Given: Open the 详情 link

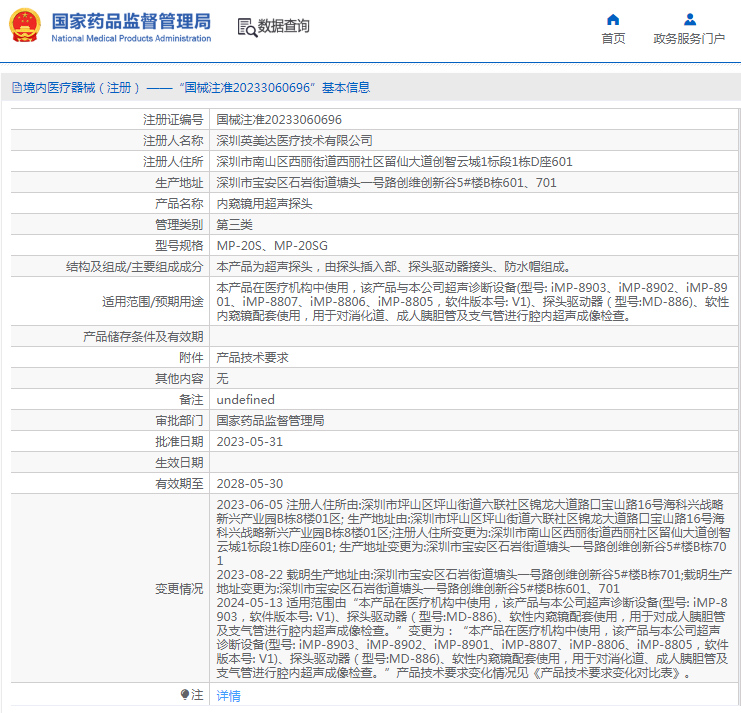Looking at the screenshot, I should tap(228, 696).
